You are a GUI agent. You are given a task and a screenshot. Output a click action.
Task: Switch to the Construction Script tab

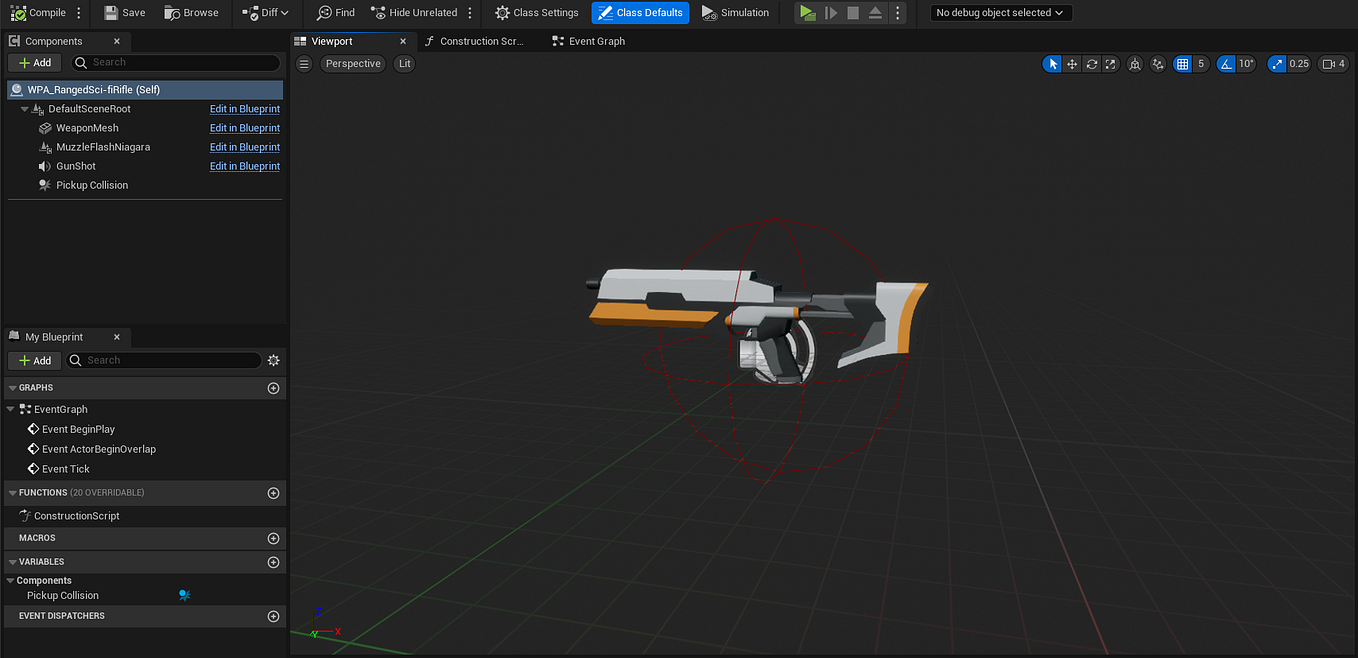point(478,41)
